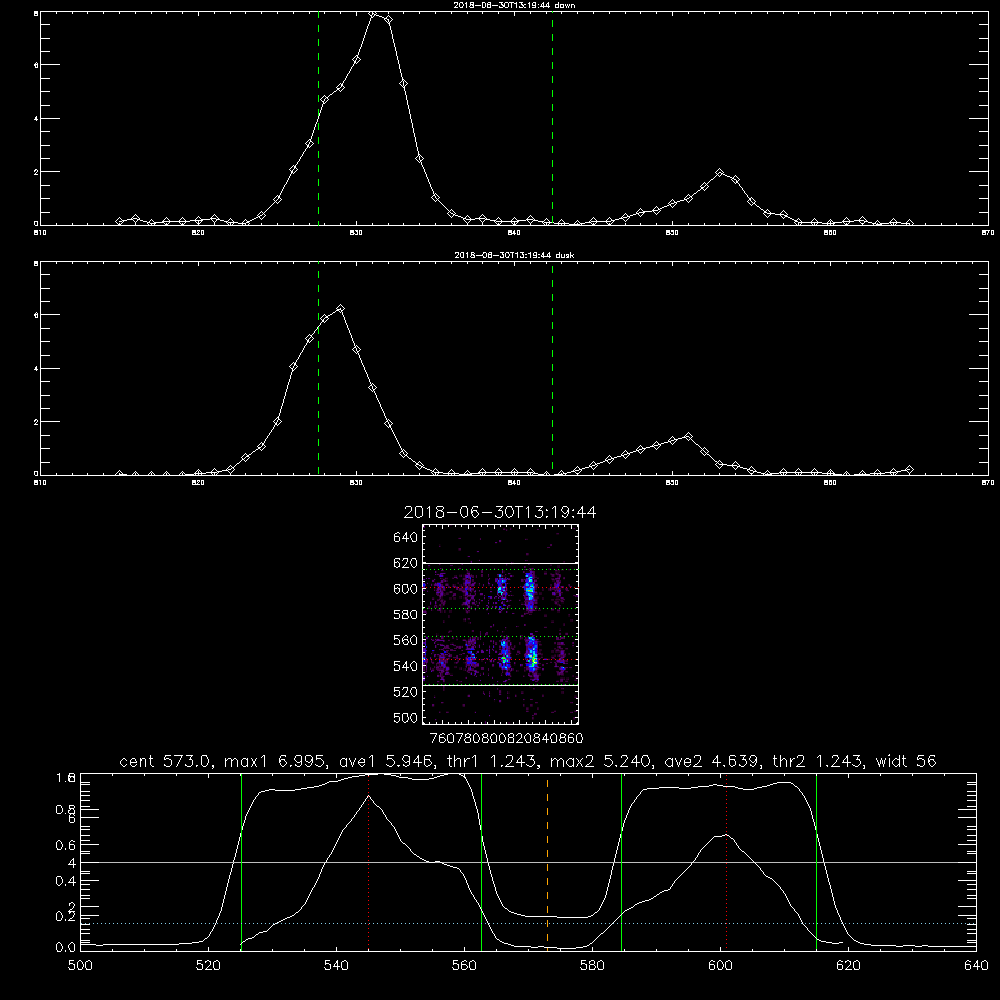Select the 2018-06-30T13:19:44 title above the spectral image
The image size is (1000, 1000).
500,512
